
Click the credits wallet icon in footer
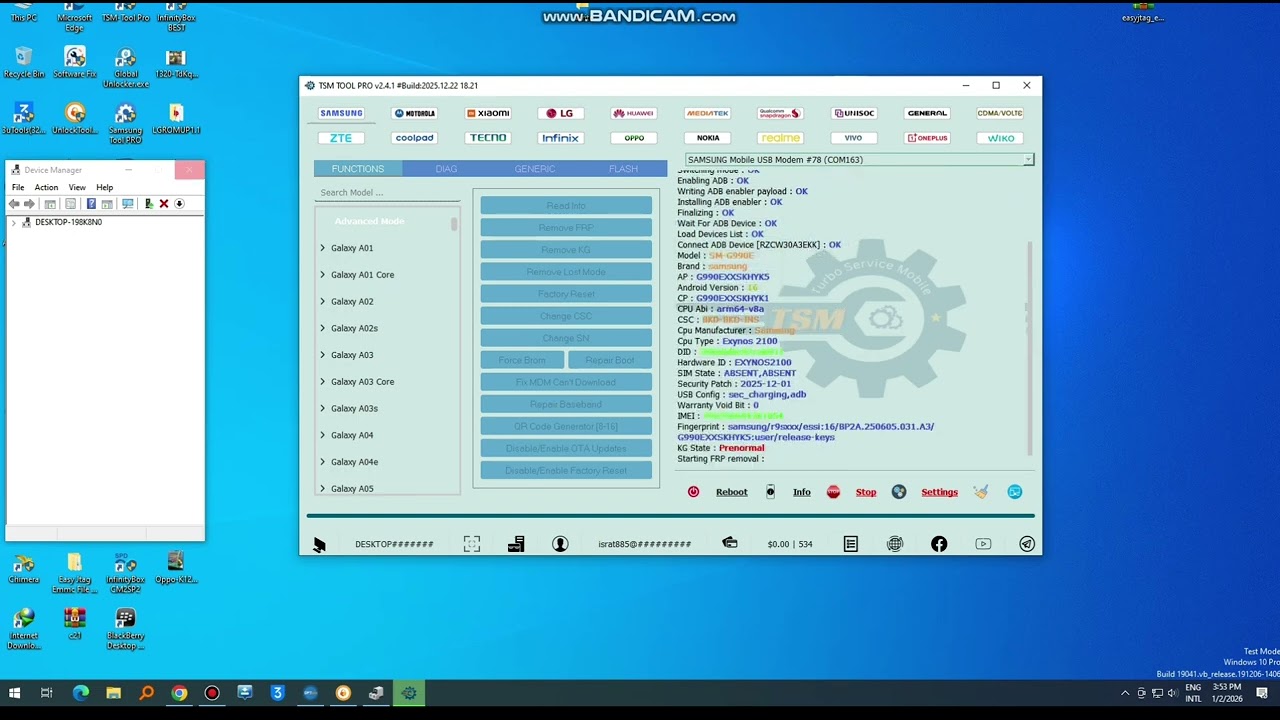point(730,543)
